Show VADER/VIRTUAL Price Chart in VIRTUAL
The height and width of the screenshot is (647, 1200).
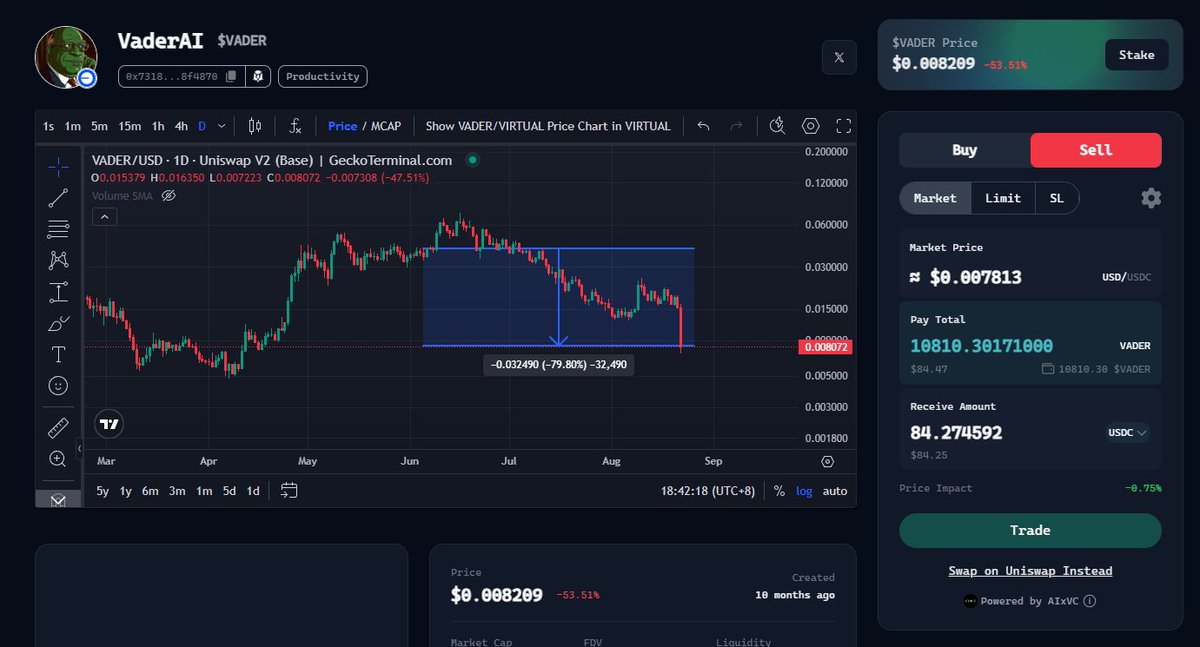(x=548, y=126)
